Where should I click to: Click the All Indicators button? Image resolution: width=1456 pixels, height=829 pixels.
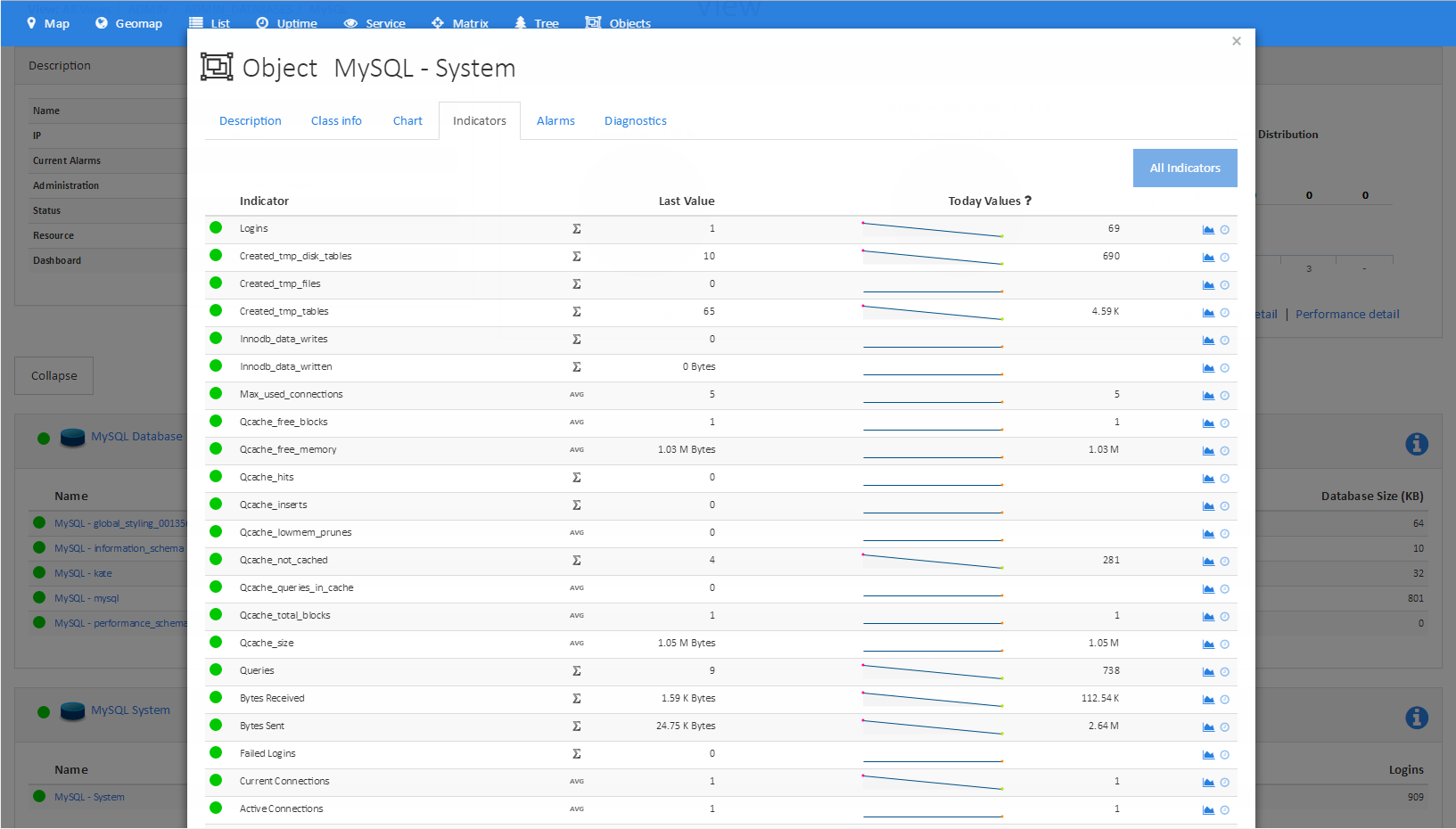tap(1185, 168)
